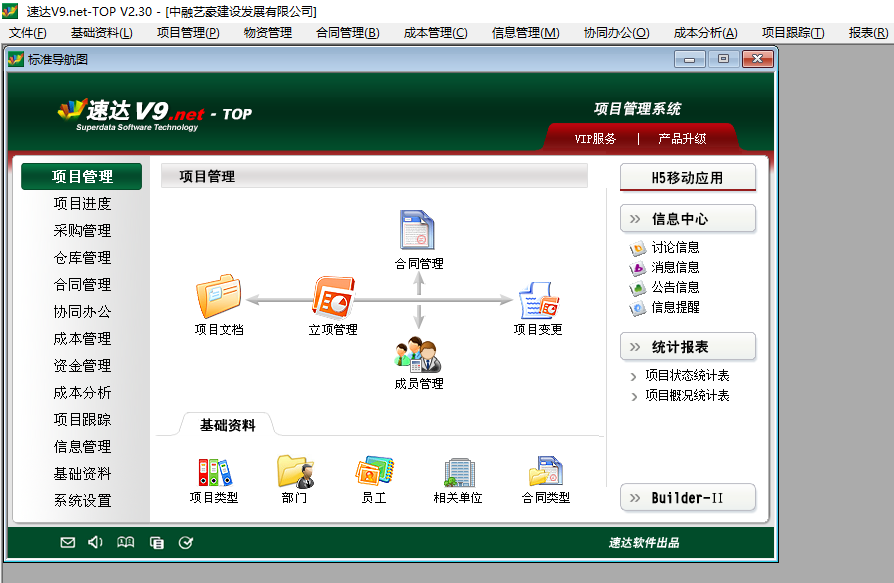Open 项目状态统计表 report link
Image resolution: width=894 pixels, height=583 pixels.
click(x=687, y=376)
